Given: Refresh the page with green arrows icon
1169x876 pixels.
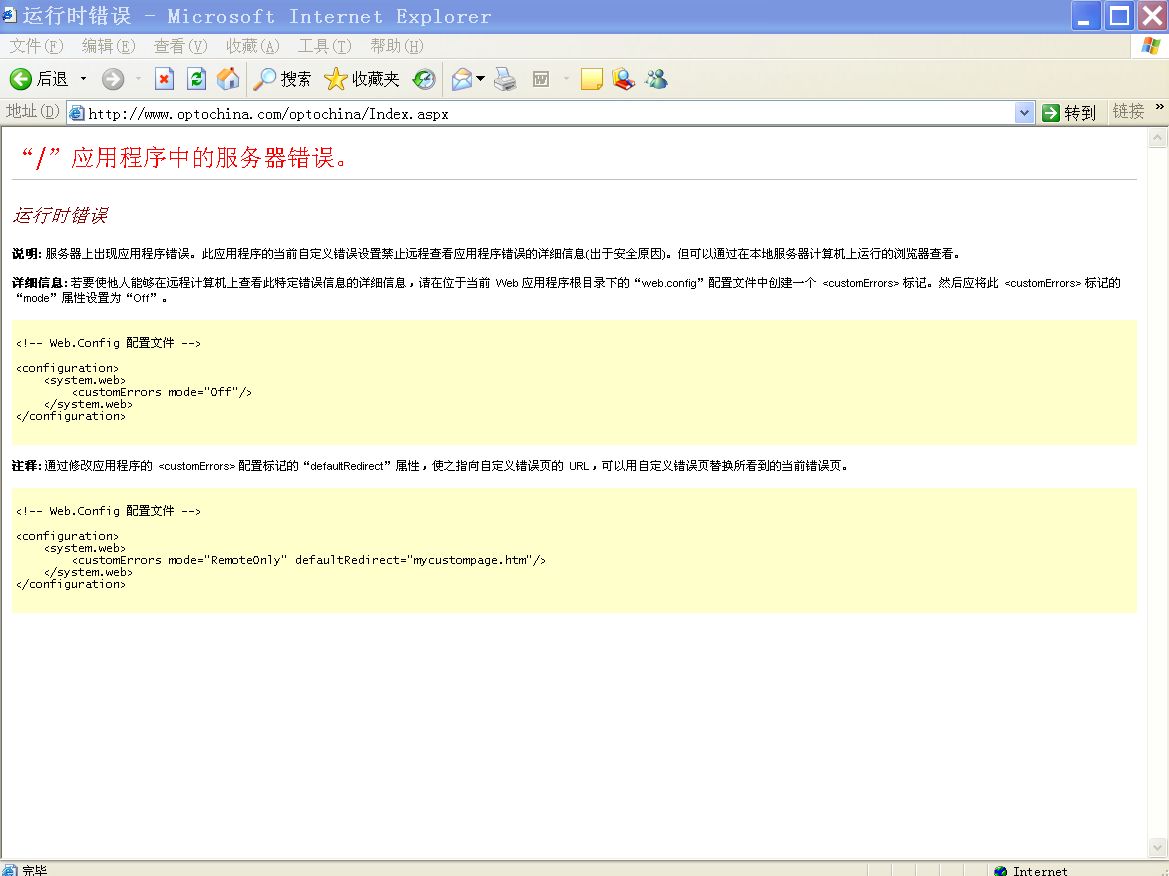Looking at the screenshot, I should click(x=197, y=78).
